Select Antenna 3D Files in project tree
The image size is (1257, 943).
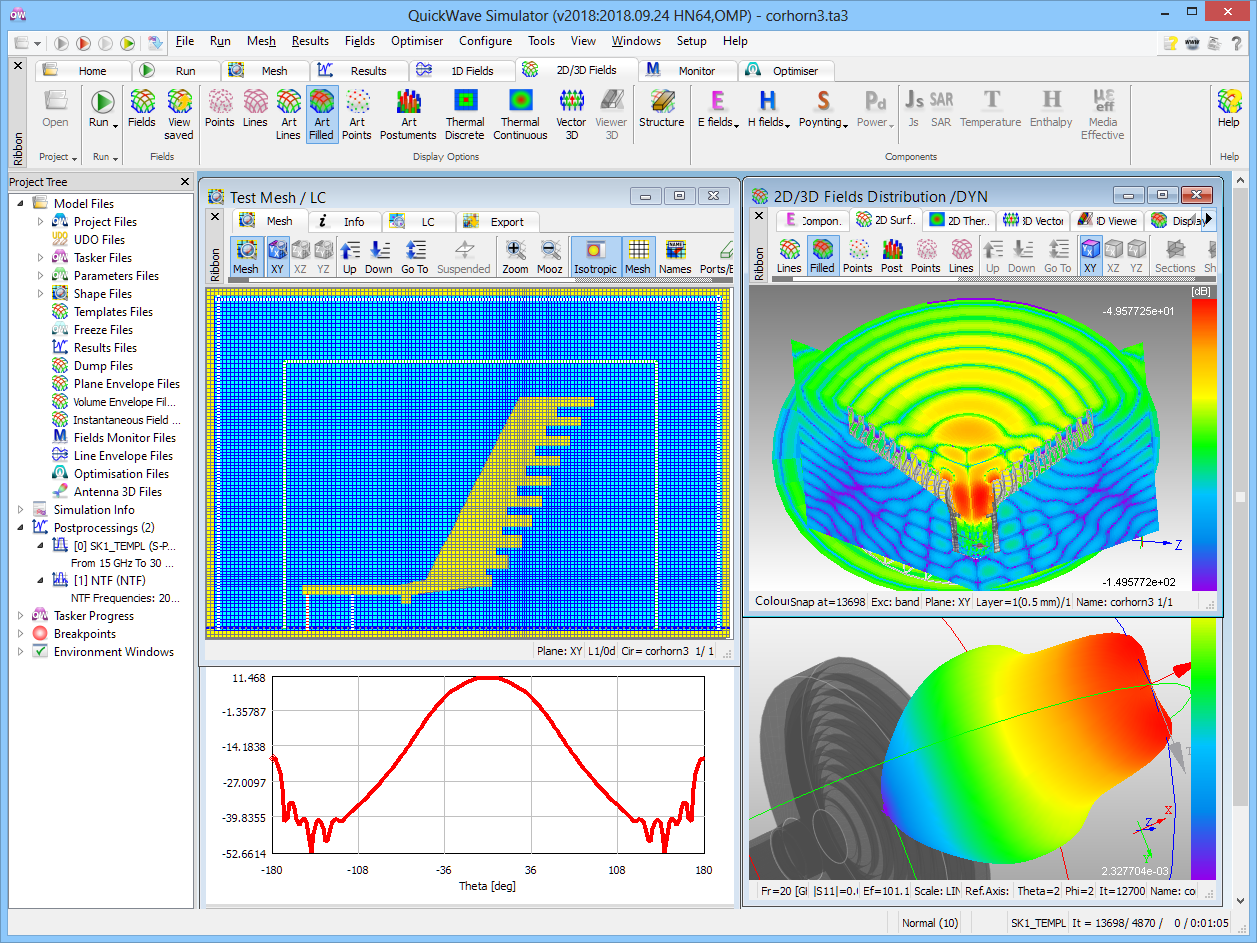click(117, 492)
